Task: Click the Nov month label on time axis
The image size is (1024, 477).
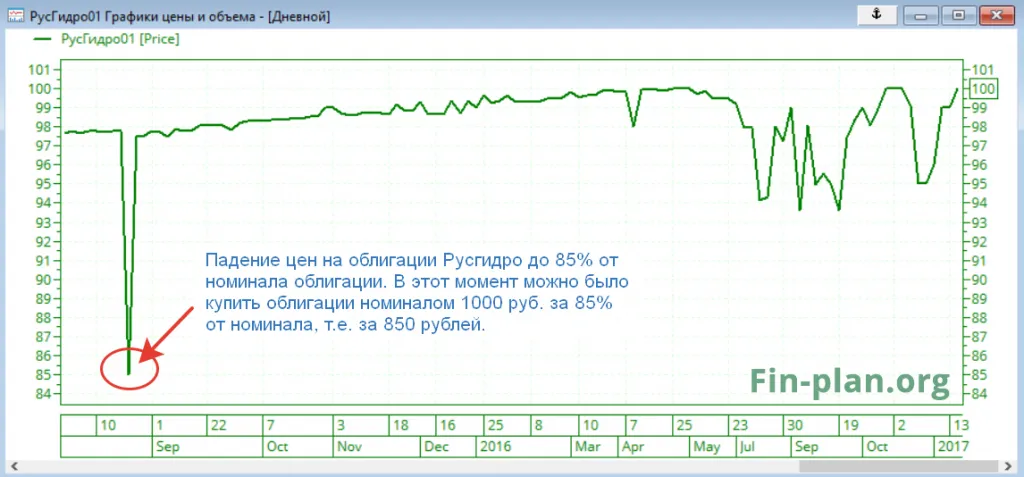Action: pos(347,444)
